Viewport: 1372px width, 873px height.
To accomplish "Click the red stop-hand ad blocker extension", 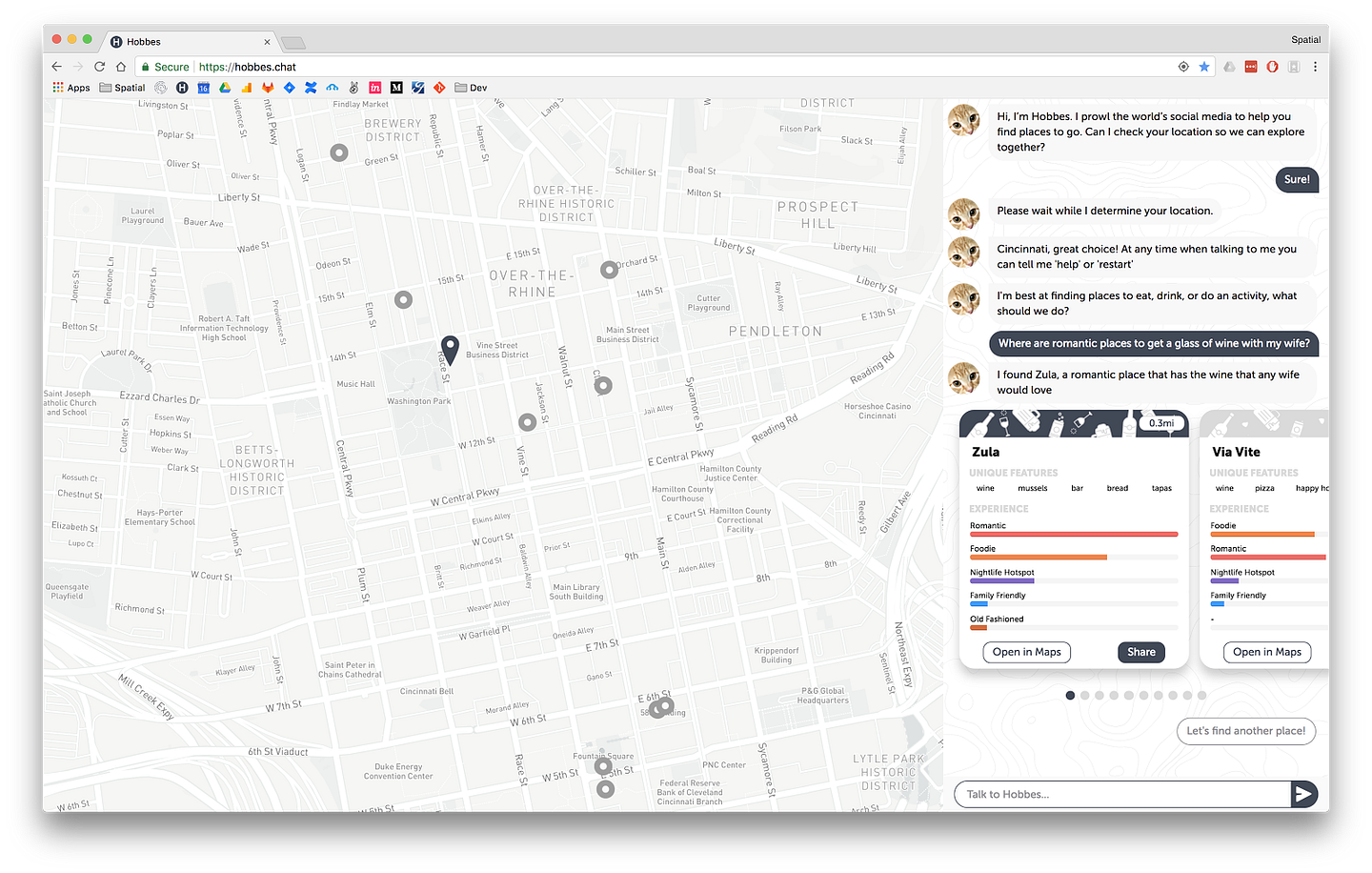I will point(1272,67).
